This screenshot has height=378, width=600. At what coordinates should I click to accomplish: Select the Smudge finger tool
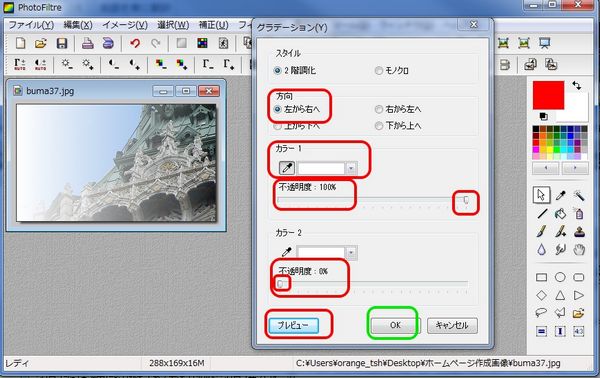point(560,249)
